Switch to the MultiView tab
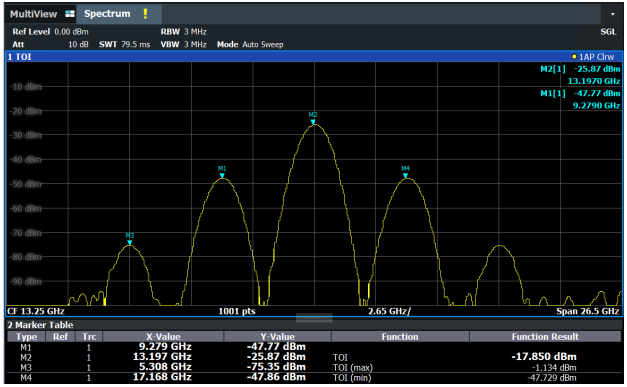 (x=34, y=14)
